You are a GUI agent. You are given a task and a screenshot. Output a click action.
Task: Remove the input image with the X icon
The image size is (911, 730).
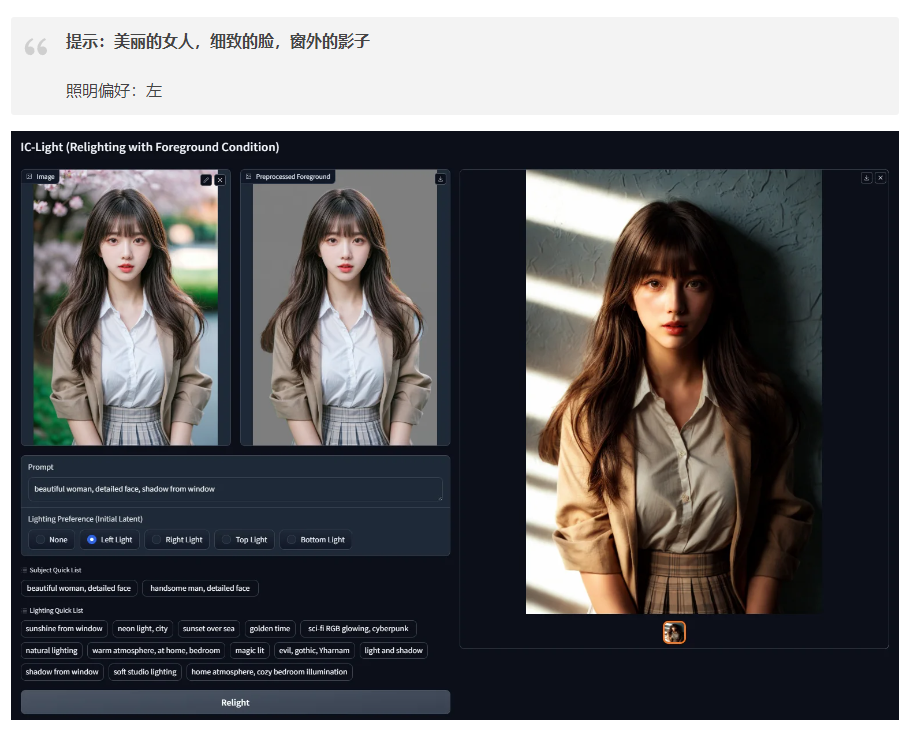[x=220, y=180]
